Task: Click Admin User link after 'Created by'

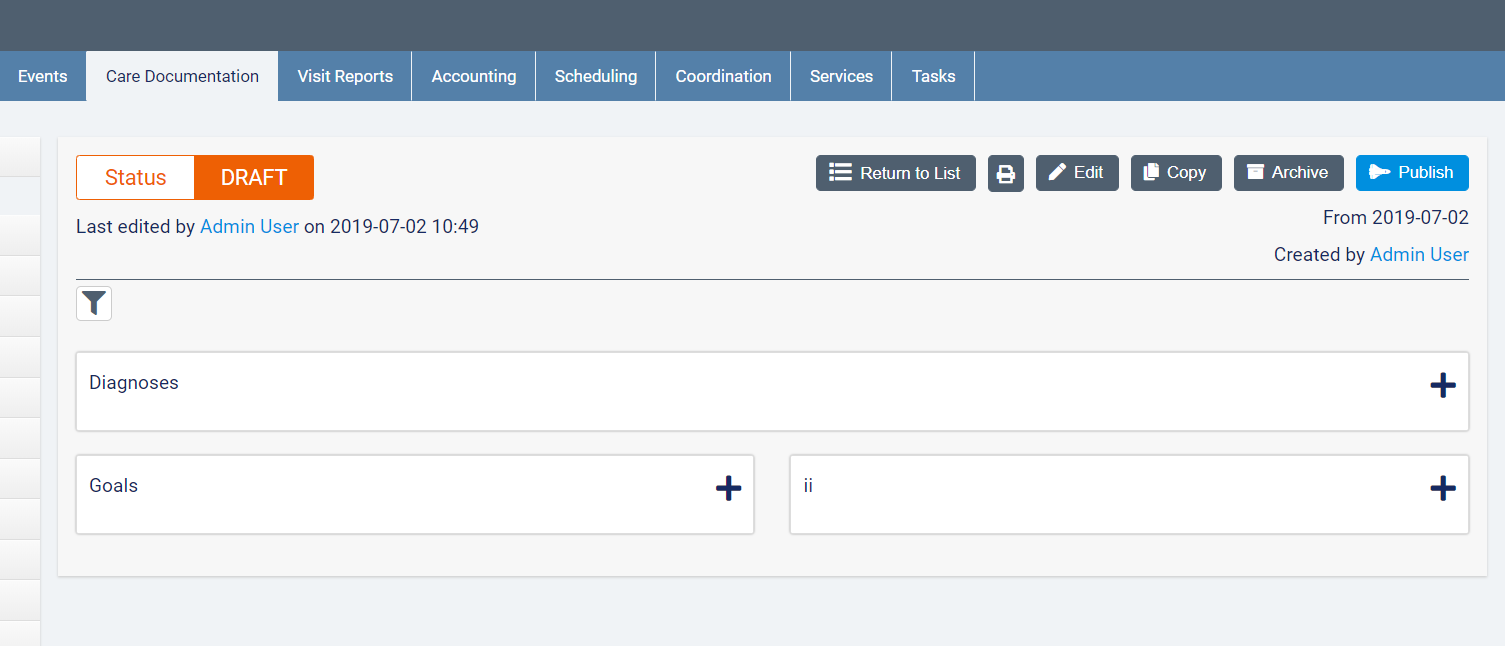Action: (x=1418, y=255)
